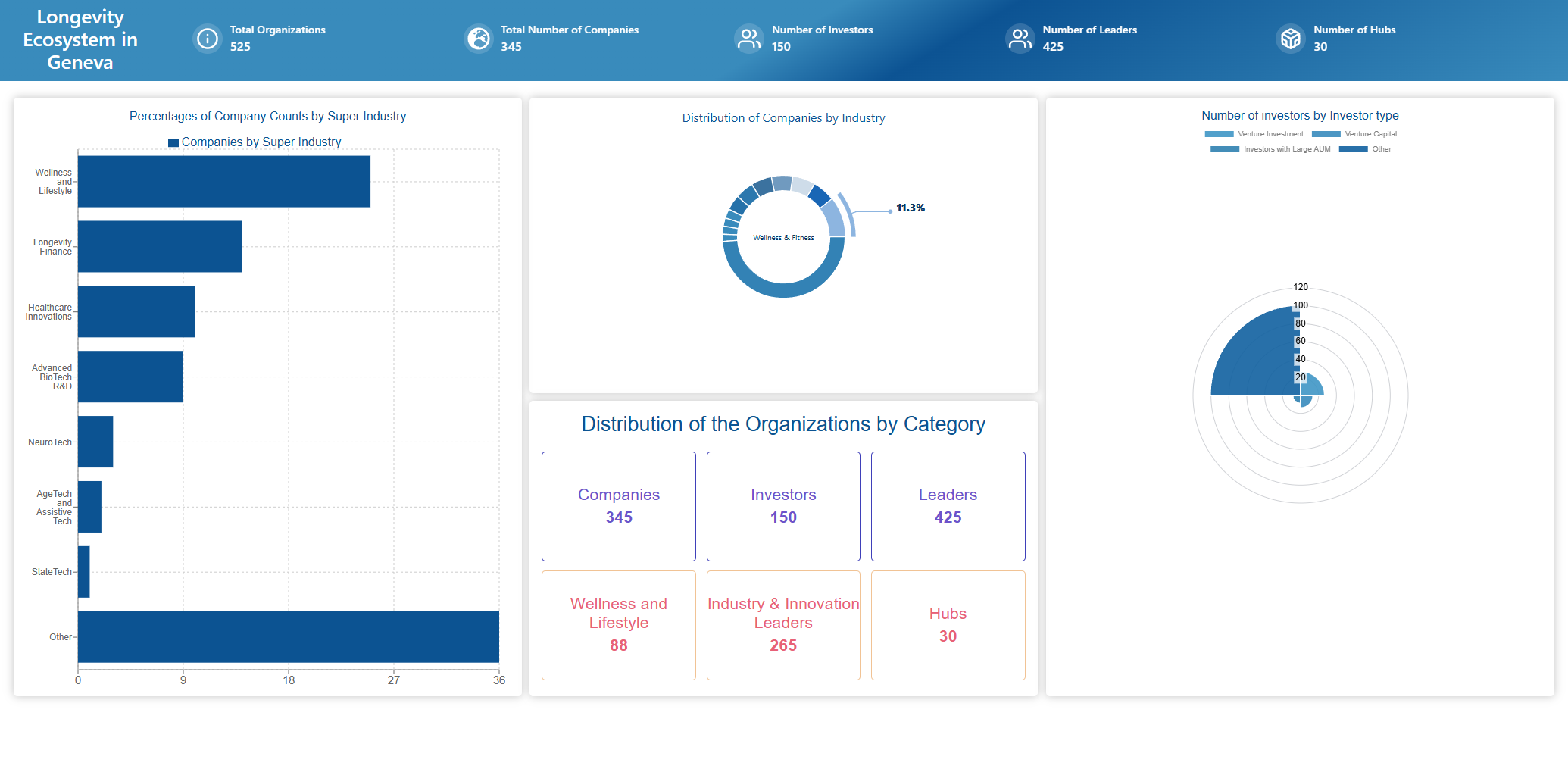Click the Wellness and Lifestyle bar
The image size is (1568, 772).
pyautogui.click(x=223, y=182)
